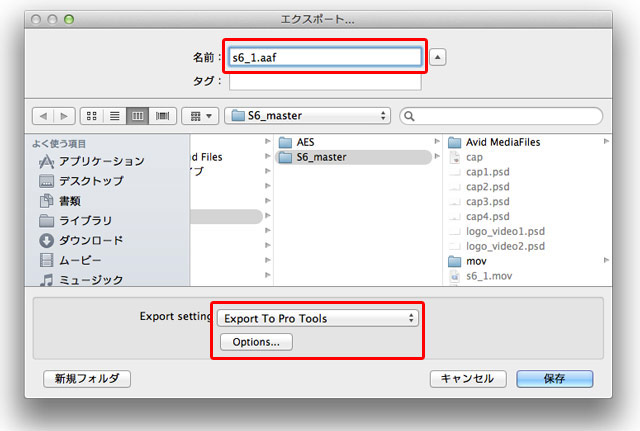Open デスクトップ in the sidebar
Image resolution: width=640 pixels, height=431 pixels.
[81, 181]
